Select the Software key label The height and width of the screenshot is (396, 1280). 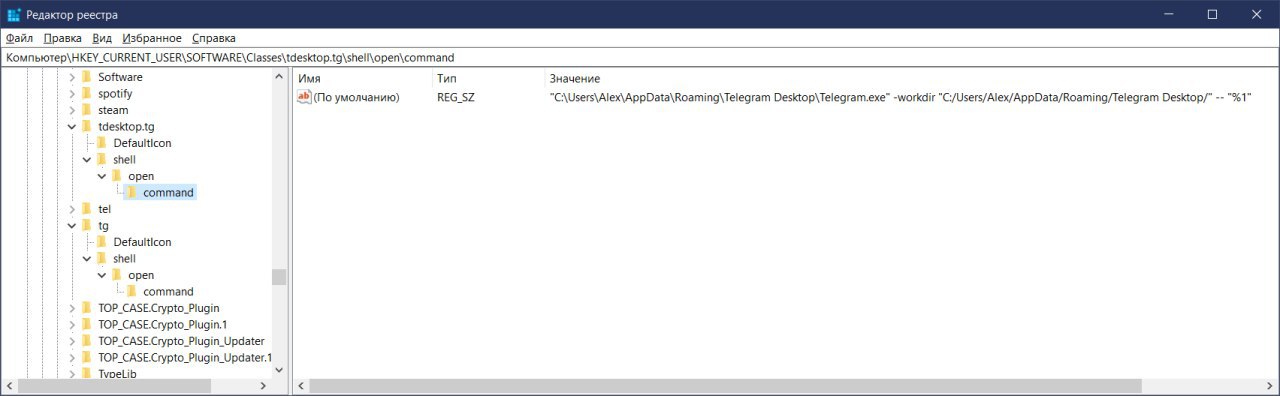120,77
